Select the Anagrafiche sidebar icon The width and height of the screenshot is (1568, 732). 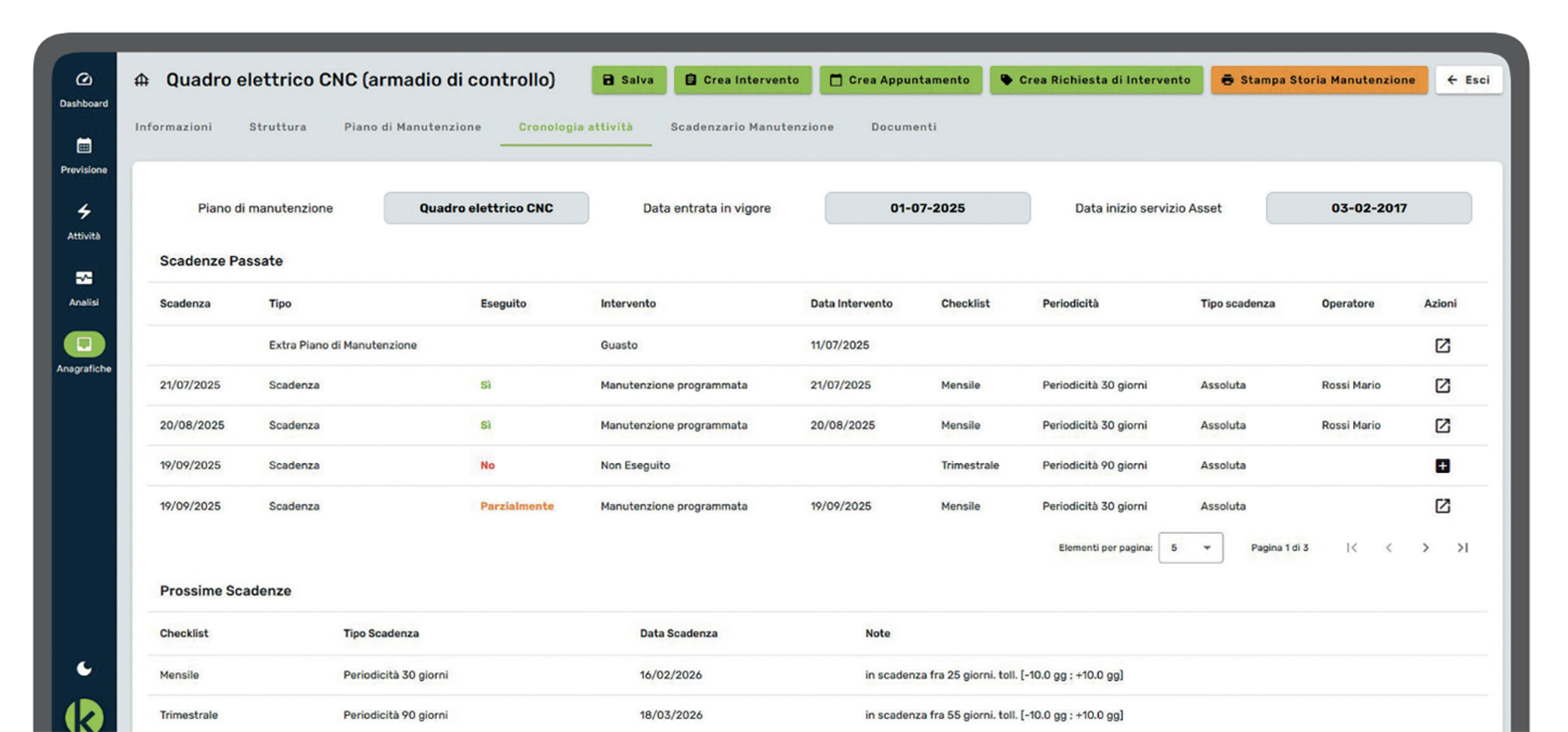(x=84, y=345)
